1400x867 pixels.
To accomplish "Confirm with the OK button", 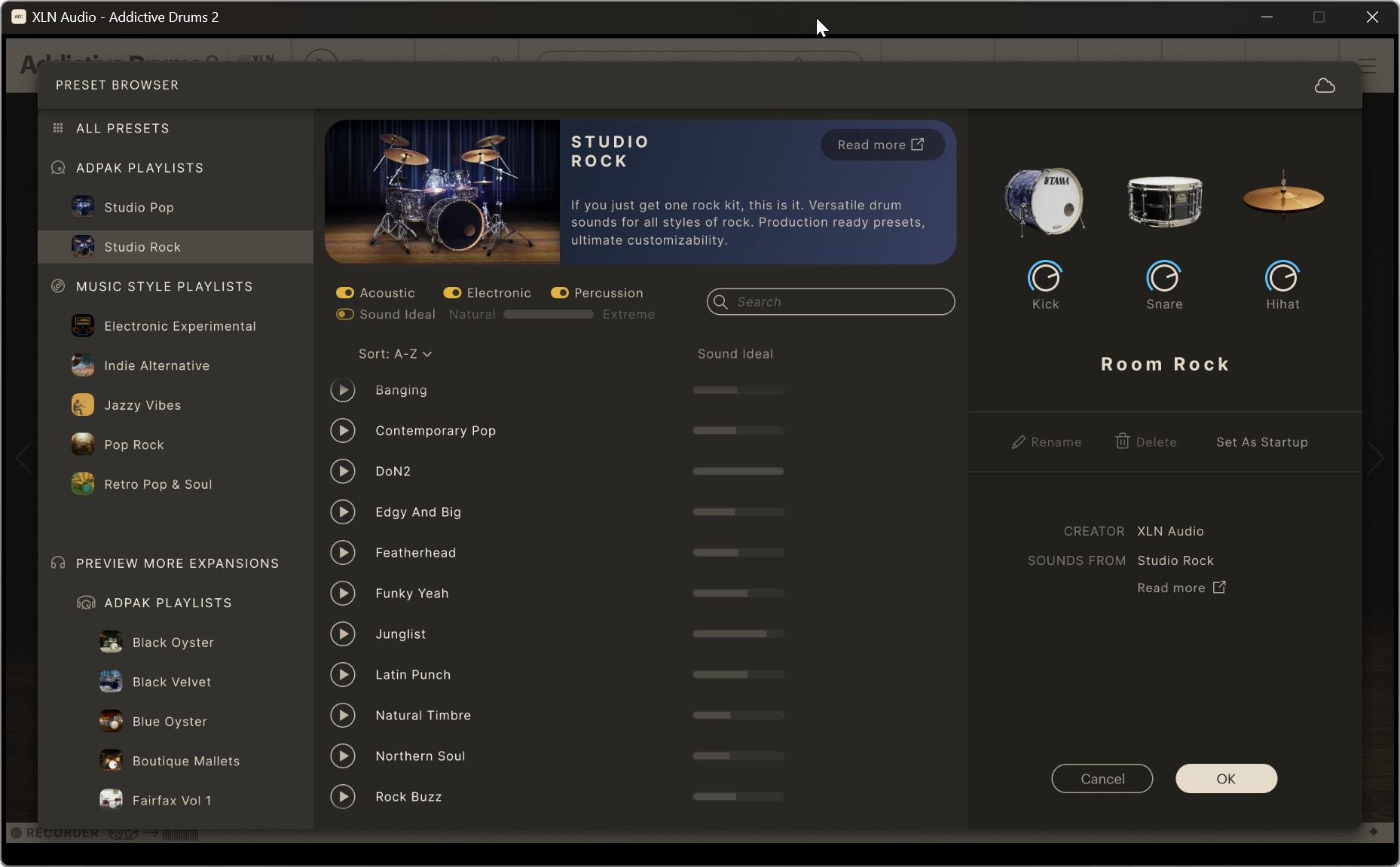I will [x=1226, y=779].
